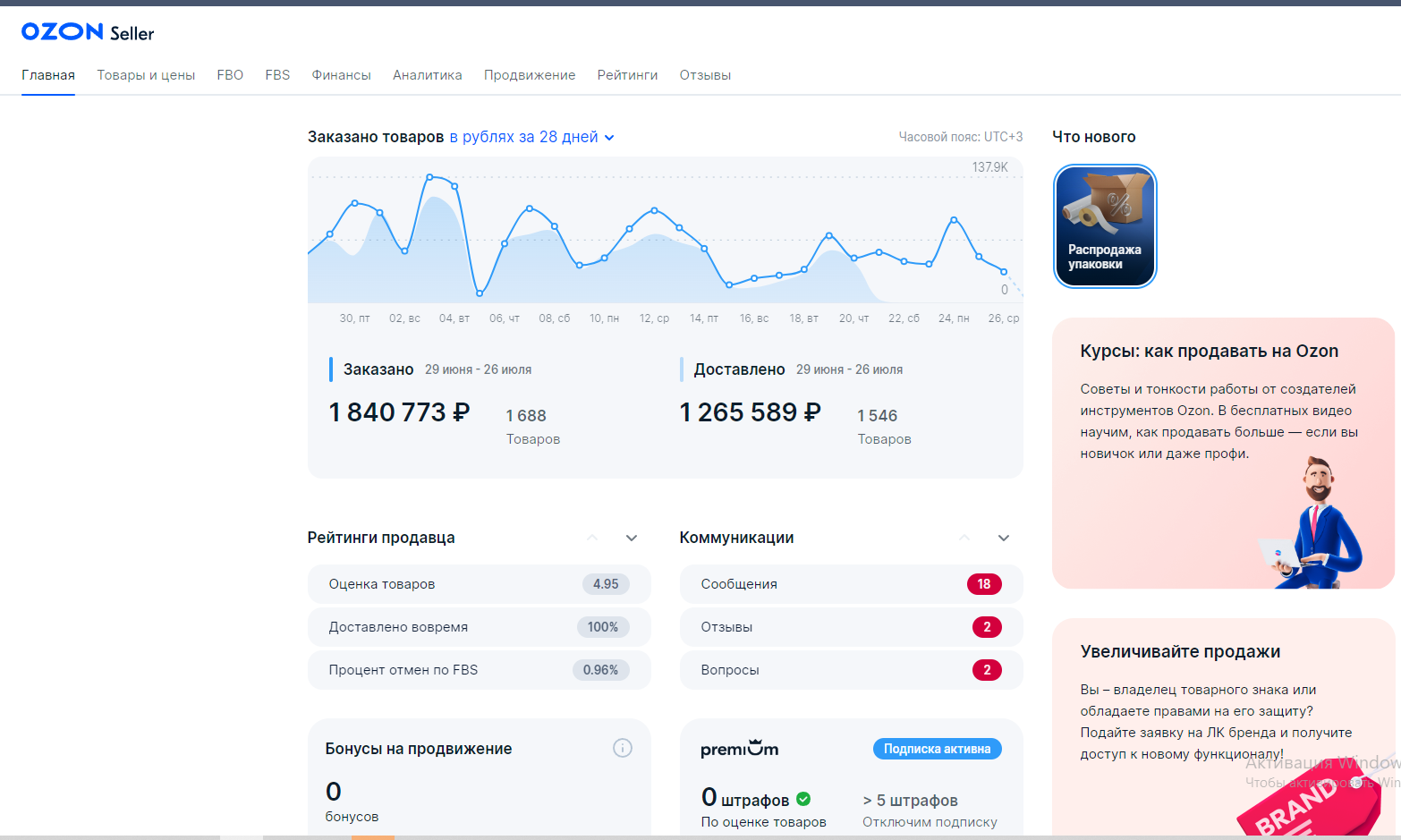Click the Заказано date range 29 июня - 26 июля
The height and width of the screenshot is (840, 1401).
[478, 369]
